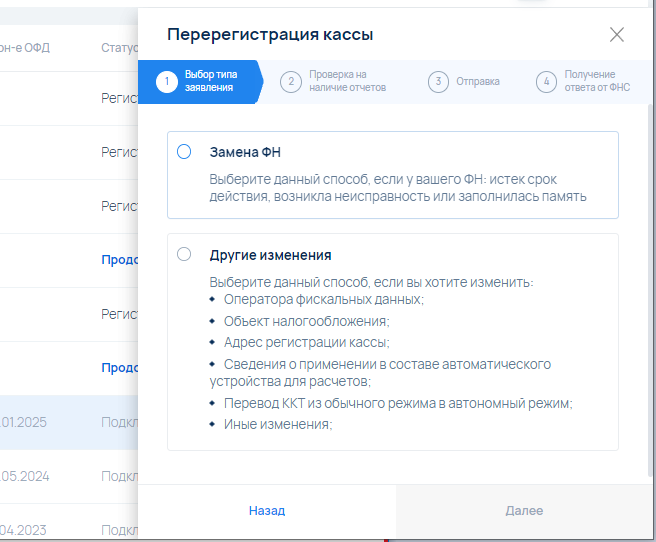Image resolution: width=656 pixels, height=542 pixels.
Task: Open the second bold blue Продо… status link
Action: tap(119, 368)
